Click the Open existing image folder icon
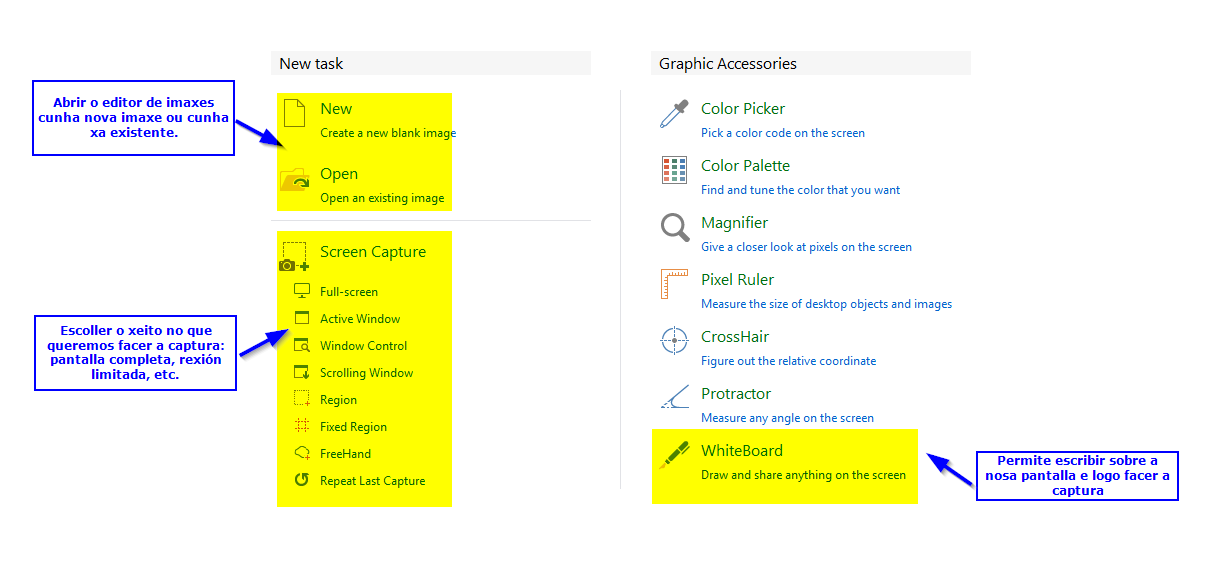This screenshot has width=1215, height=563. click(295, 180)
